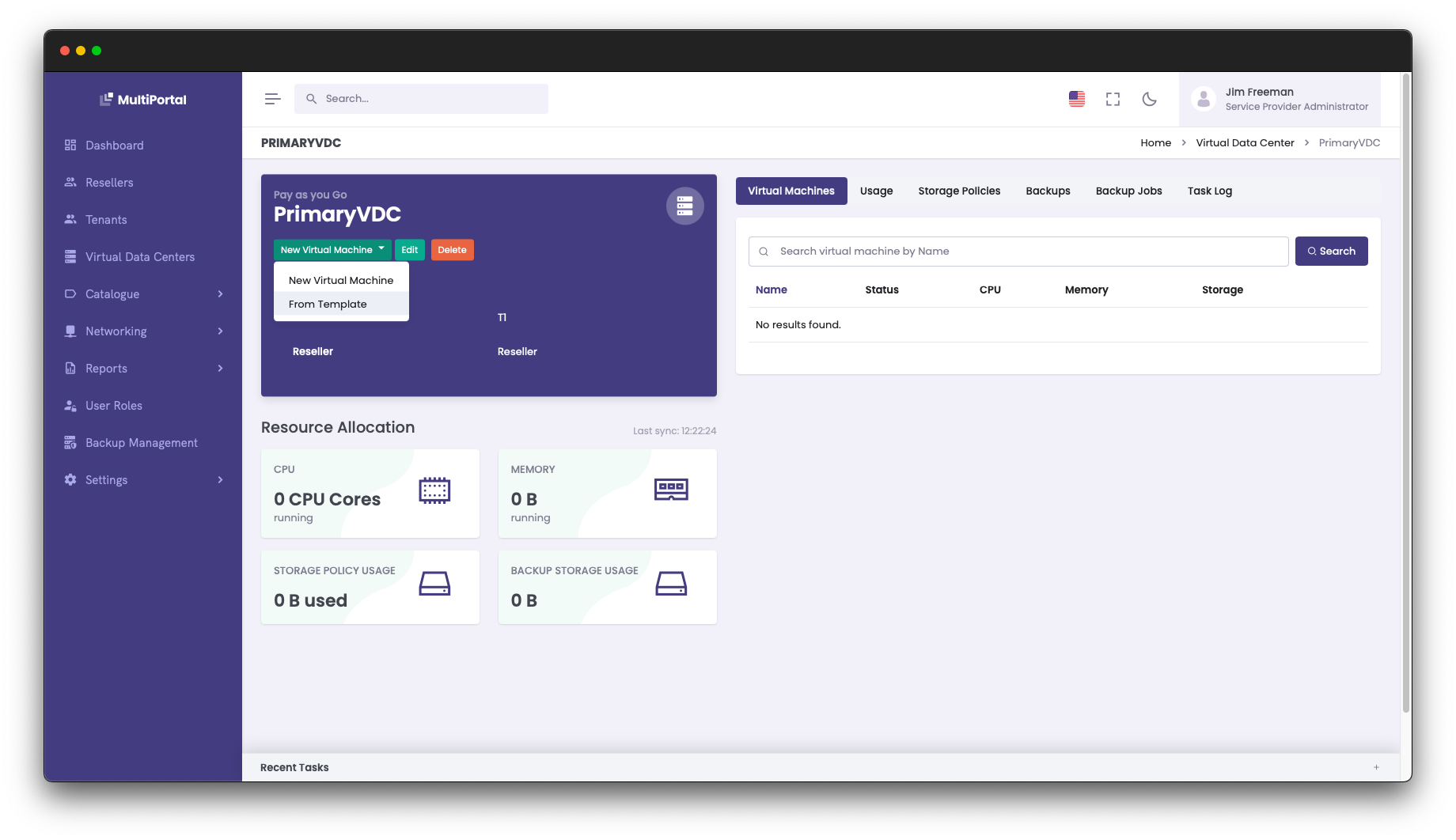Click the US flag language icon

1076,99
